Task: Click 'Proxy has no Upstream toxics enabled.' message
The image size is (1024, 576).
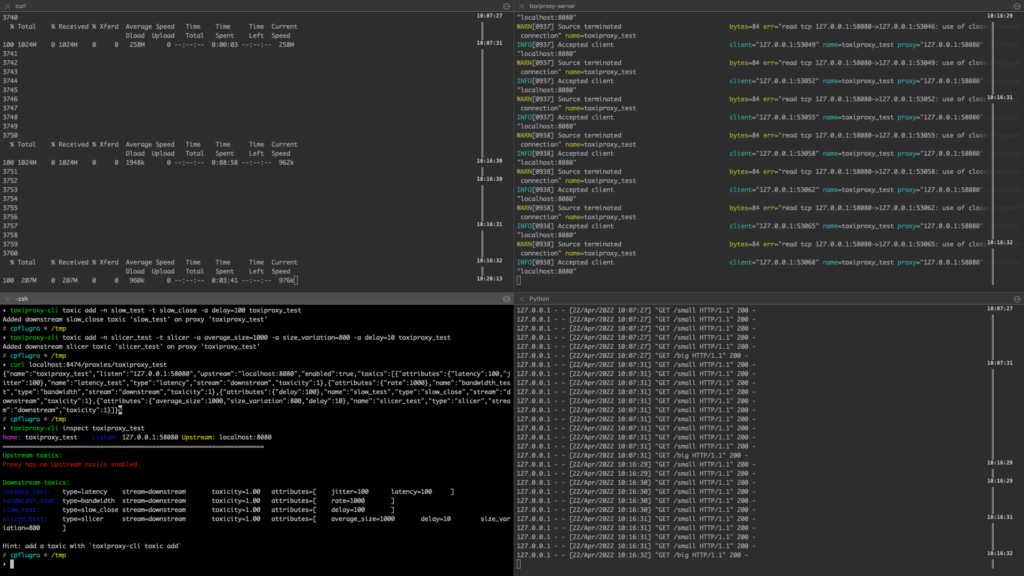Action: click(x=71, y=464)
